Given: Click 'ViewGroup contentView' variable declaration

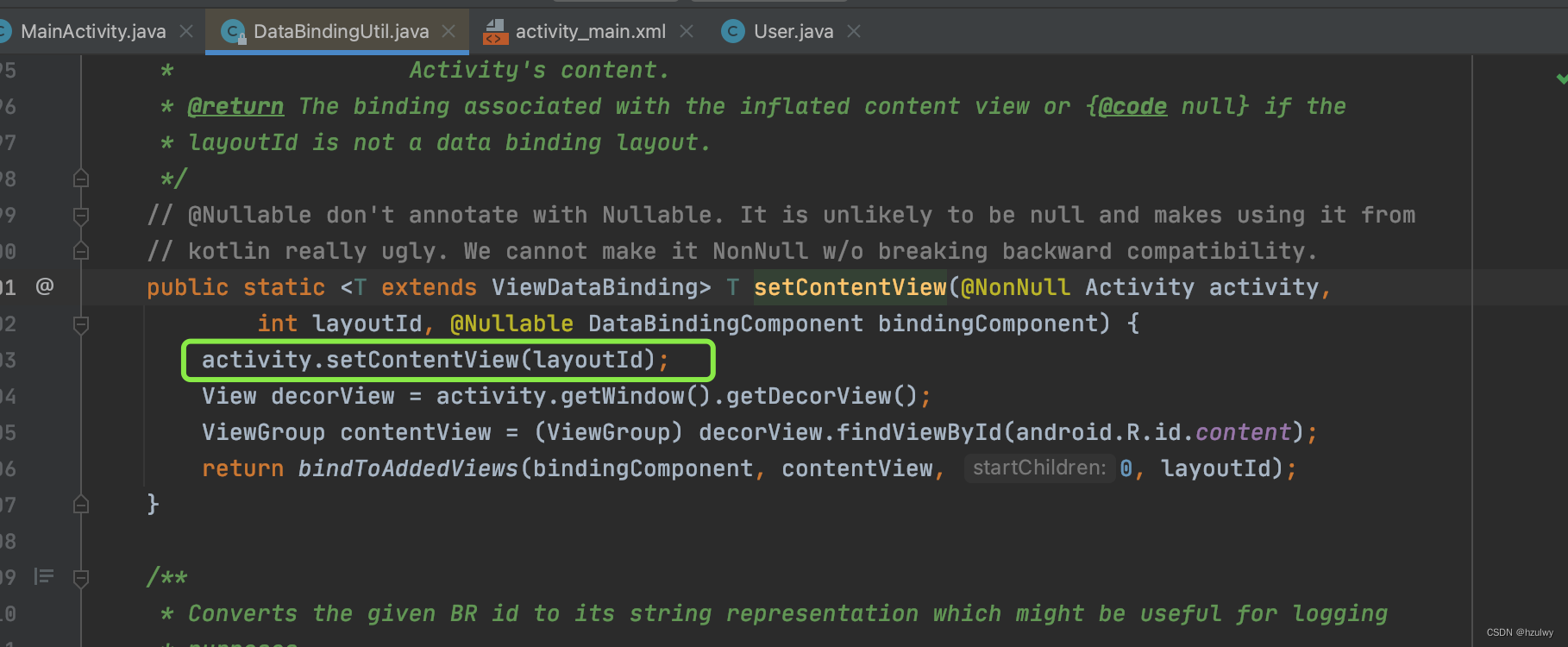Looking at the screenshot, I should [x=346, y=432].
